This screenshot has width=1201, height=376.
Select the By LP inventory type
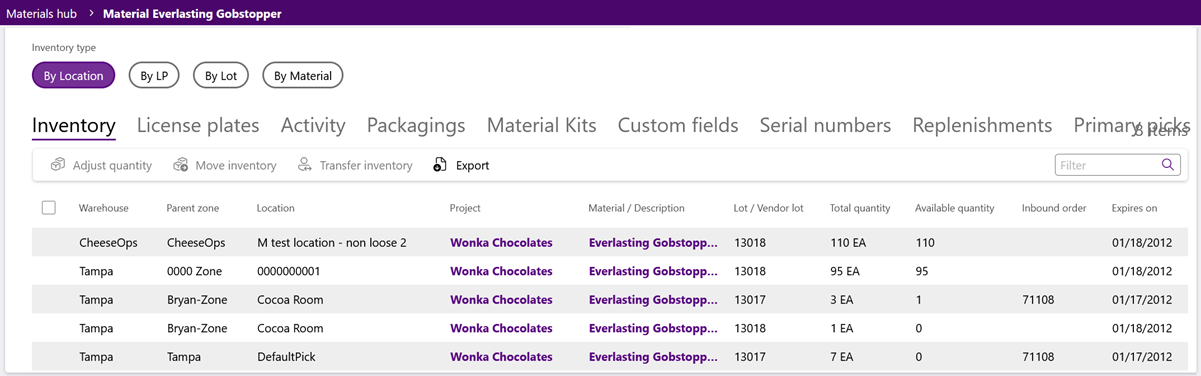pos(154,75)
